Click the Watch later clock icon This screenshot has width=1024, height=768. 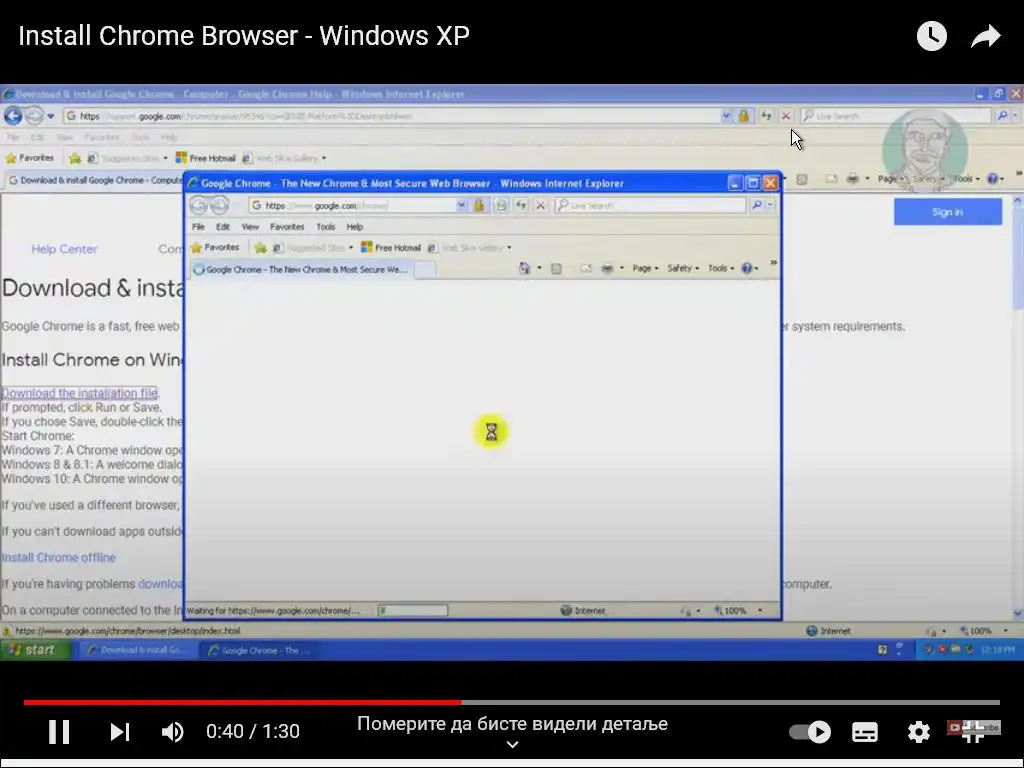(931, 36)
